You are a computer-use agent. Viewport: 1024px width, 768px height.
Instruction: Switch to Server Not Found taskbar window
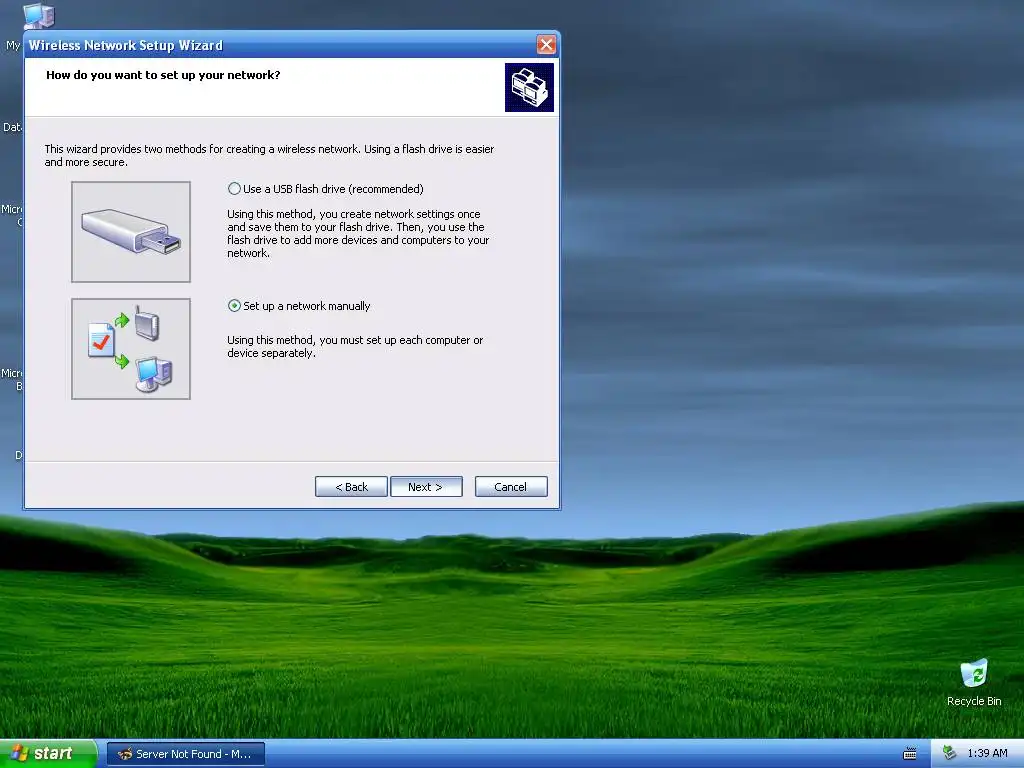185,754
